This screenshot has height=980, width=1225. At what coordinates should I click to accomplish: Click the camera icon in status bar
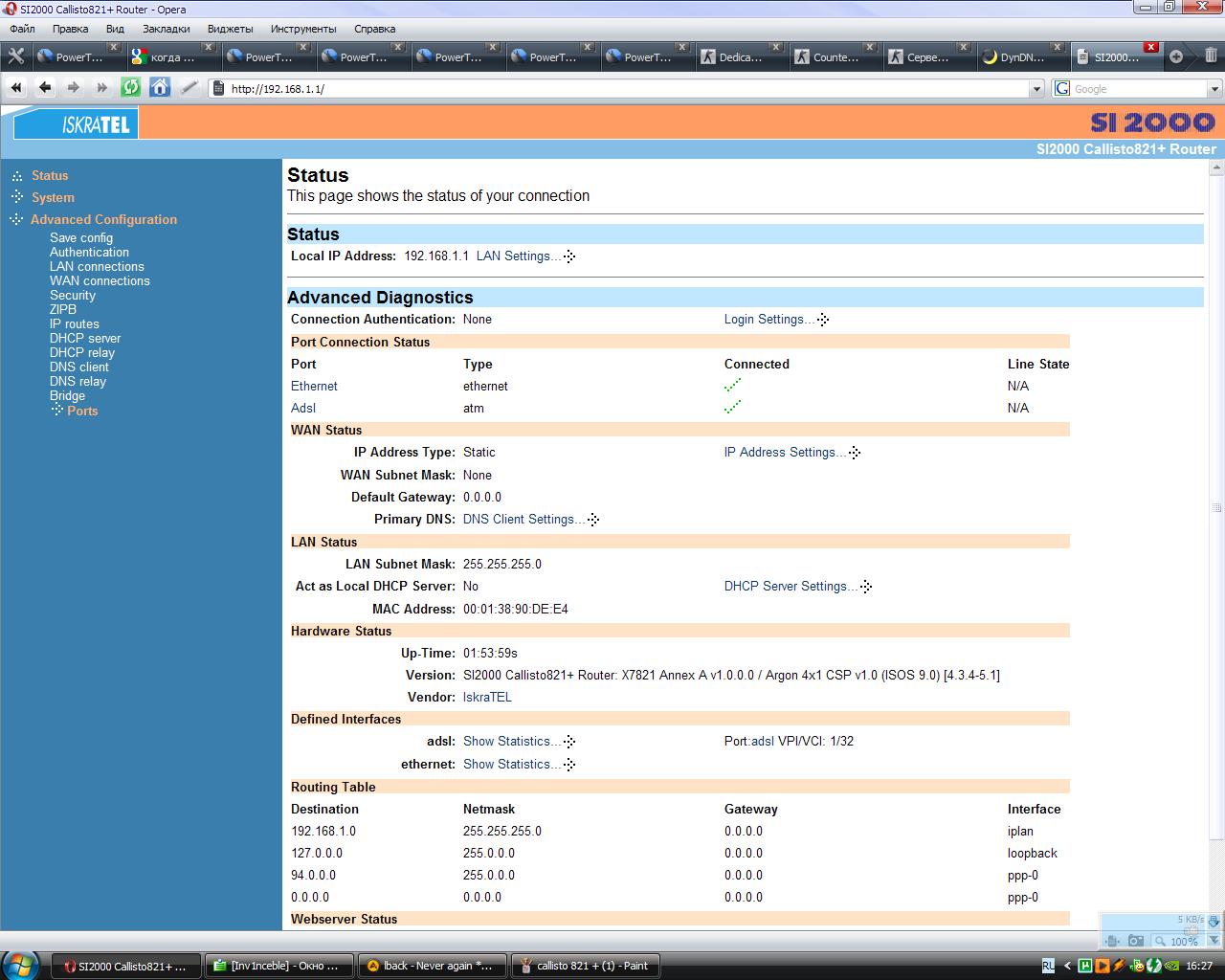(1136, 941)
